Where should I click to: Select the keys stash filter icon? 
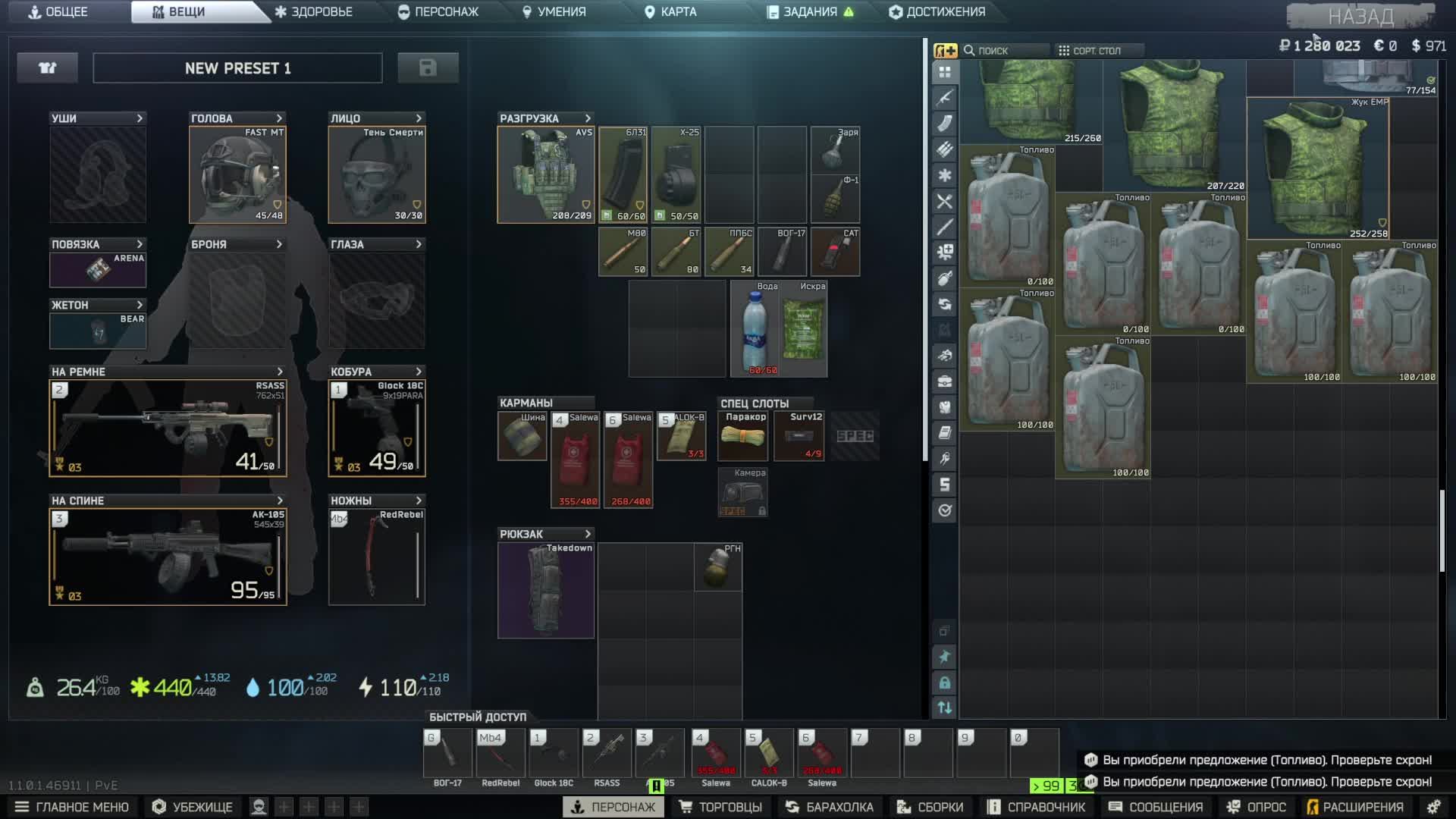944,459
